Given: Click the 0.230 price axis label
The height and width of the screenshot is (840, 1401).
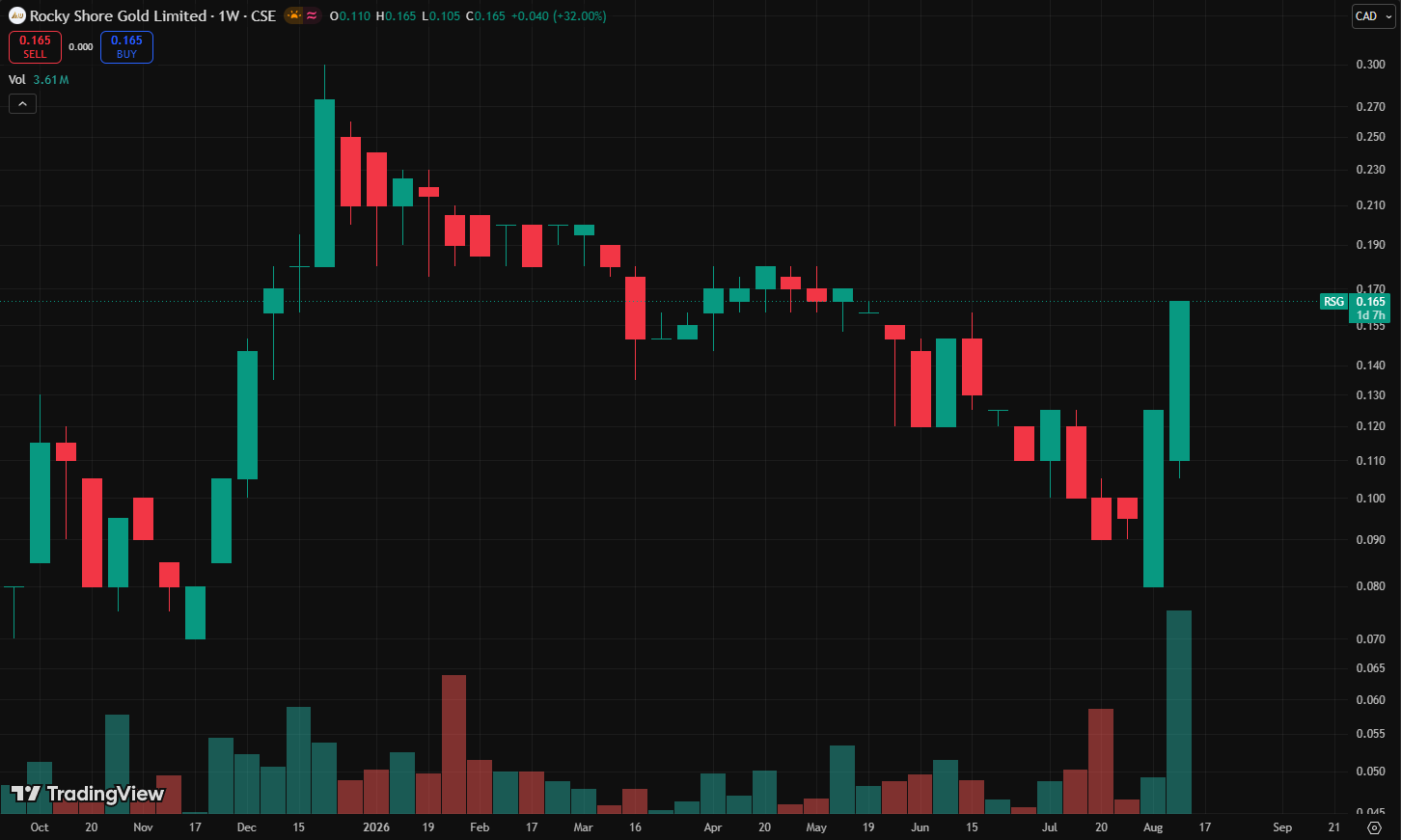Looking at the screenshot, I should pyautogui.click(x=1370, y=170).
